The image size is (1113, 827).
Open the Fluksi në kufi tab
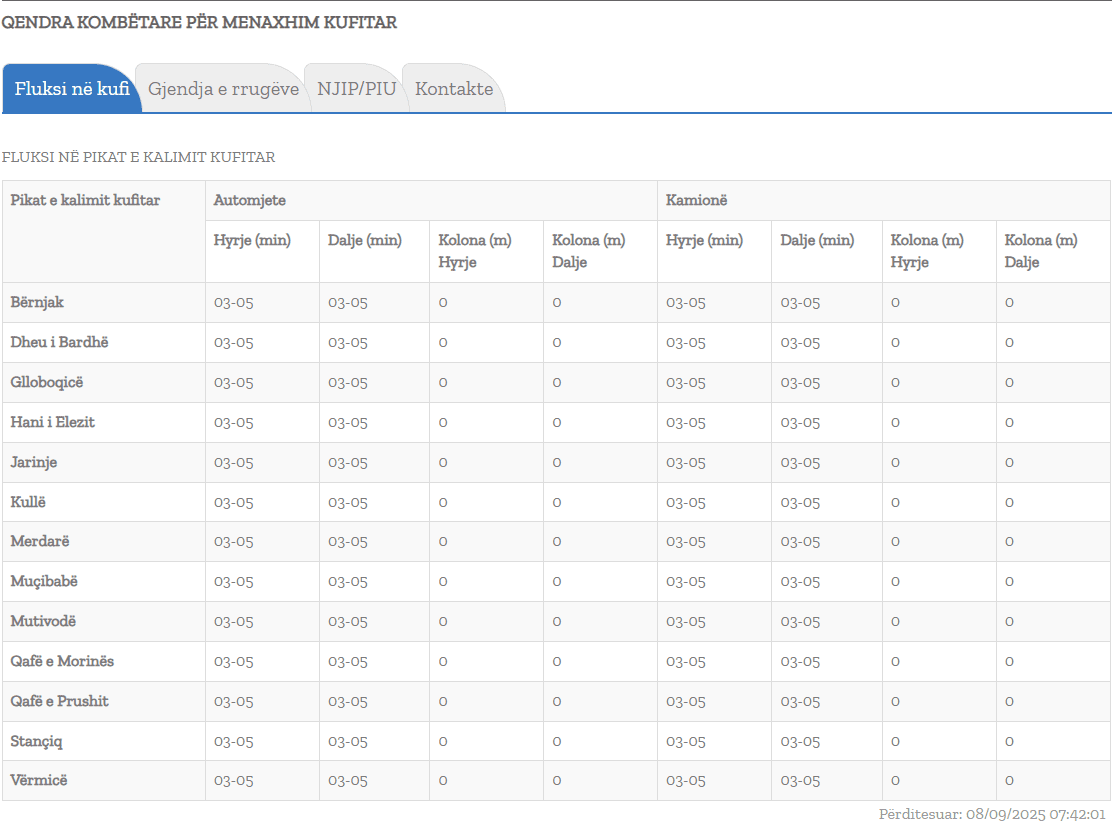72,89
